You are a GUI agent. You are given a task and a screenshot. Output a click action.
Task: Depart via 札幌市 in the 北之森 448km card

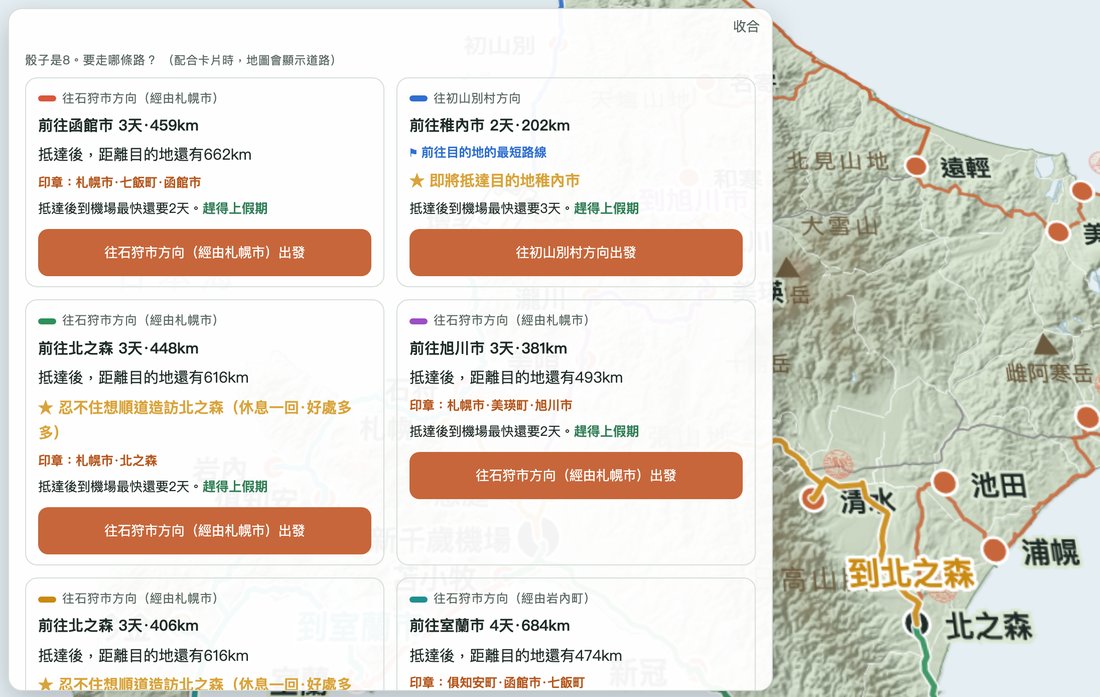click(204, 531)
